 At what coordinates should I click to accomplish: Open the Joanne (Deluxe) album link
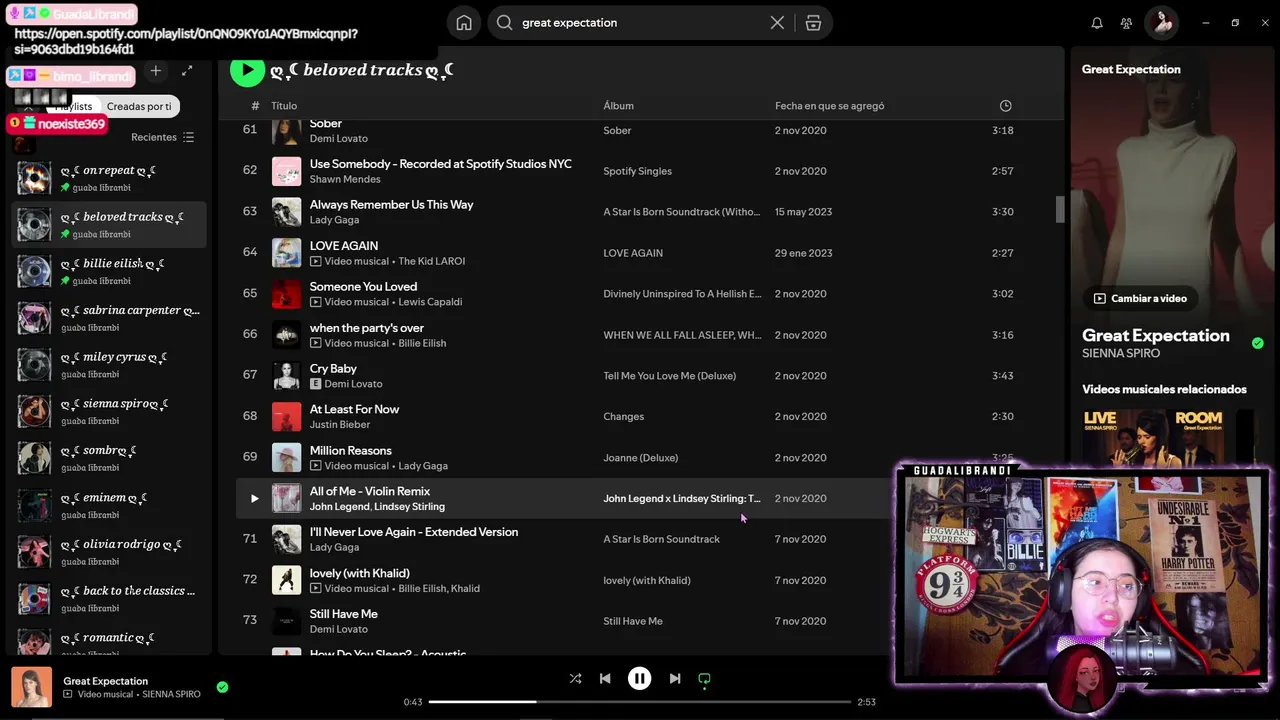point(641,458)
